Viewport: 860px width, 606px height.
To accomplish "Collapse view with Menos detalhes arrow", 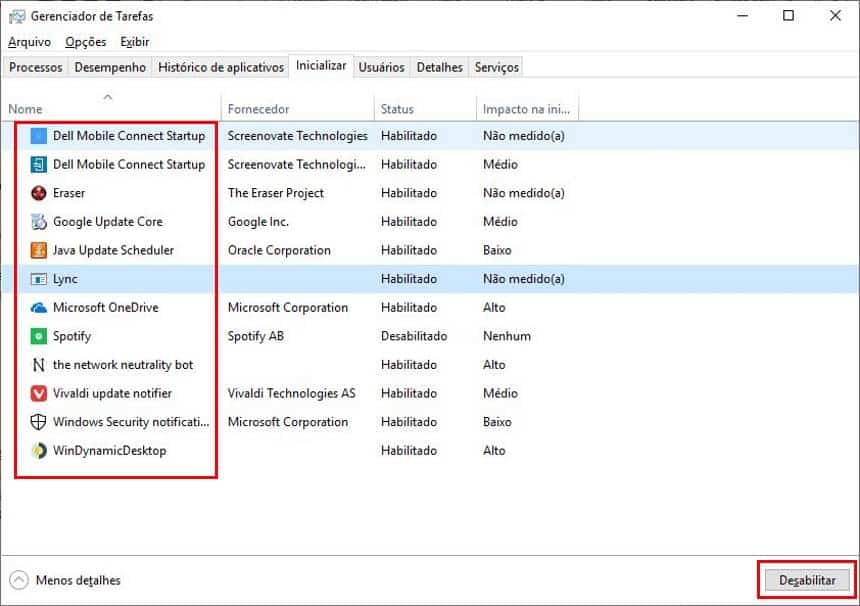I will [19, 580].
